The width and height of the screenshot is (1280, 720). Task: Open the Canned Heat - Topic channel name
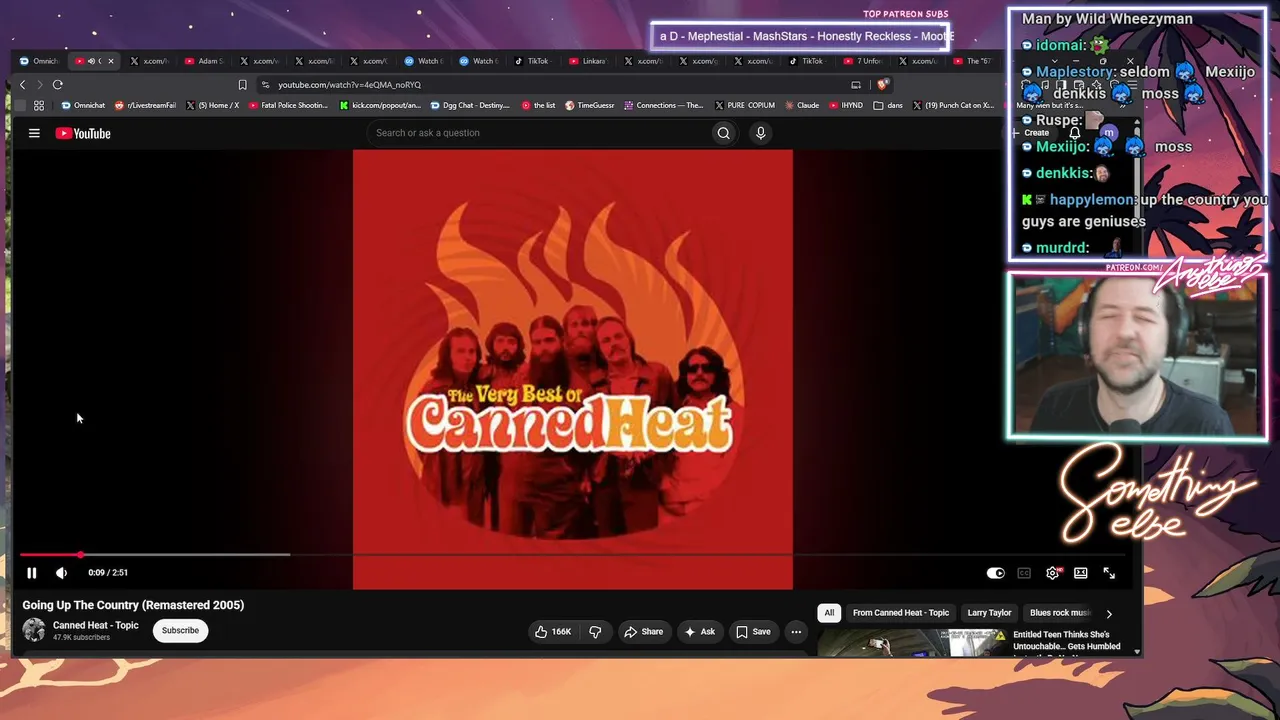96,625
